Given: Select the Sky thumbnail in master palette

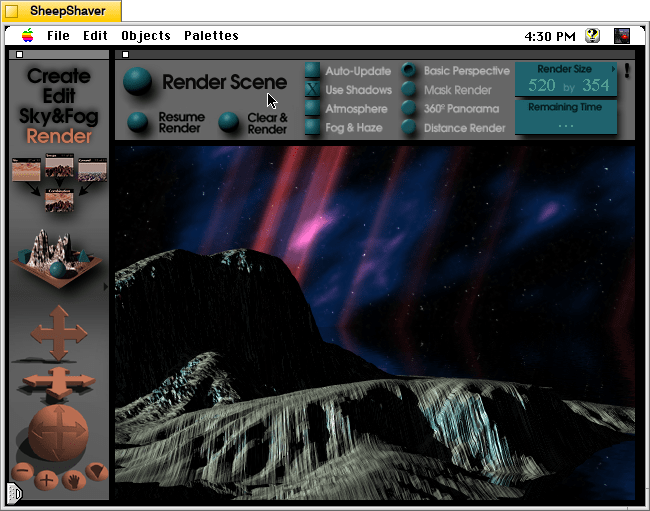Looking at the screenshot, I should coord(26,169).
